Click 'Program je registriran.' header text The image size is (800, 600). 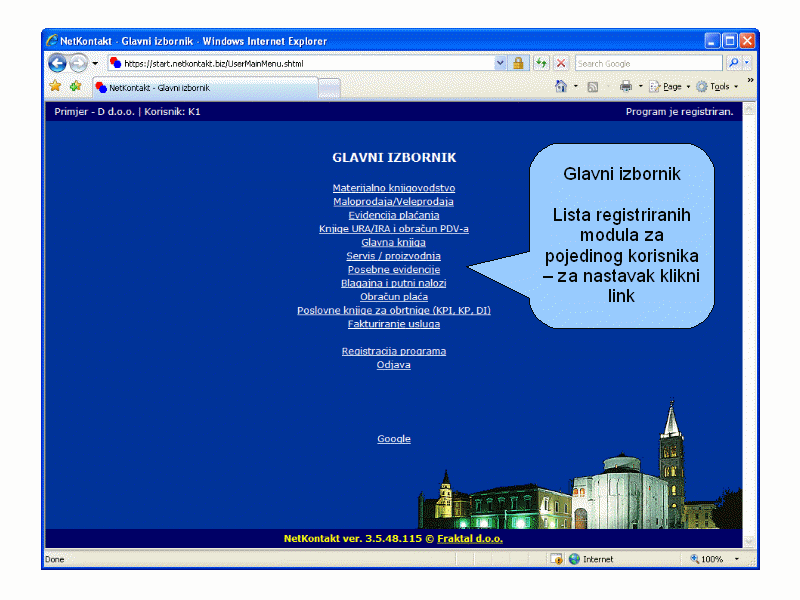click(679, 112)
